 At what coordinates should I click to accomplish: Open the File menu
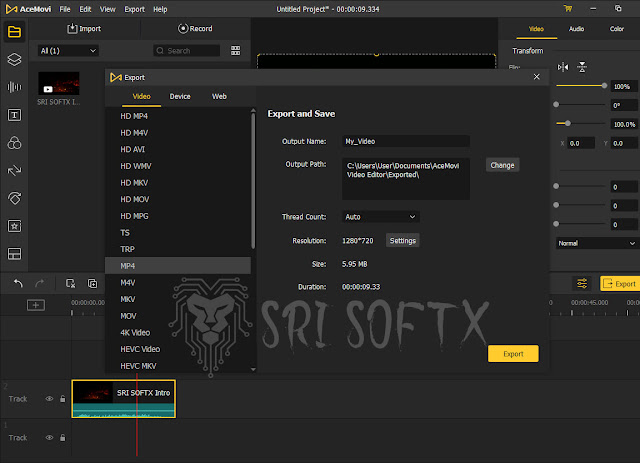click(x=65, y=9)
